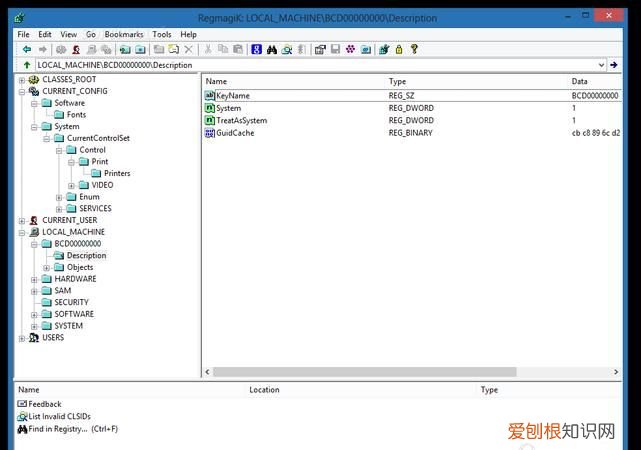Click the paste clipboard toolbar icon

[x=238, y=49]
